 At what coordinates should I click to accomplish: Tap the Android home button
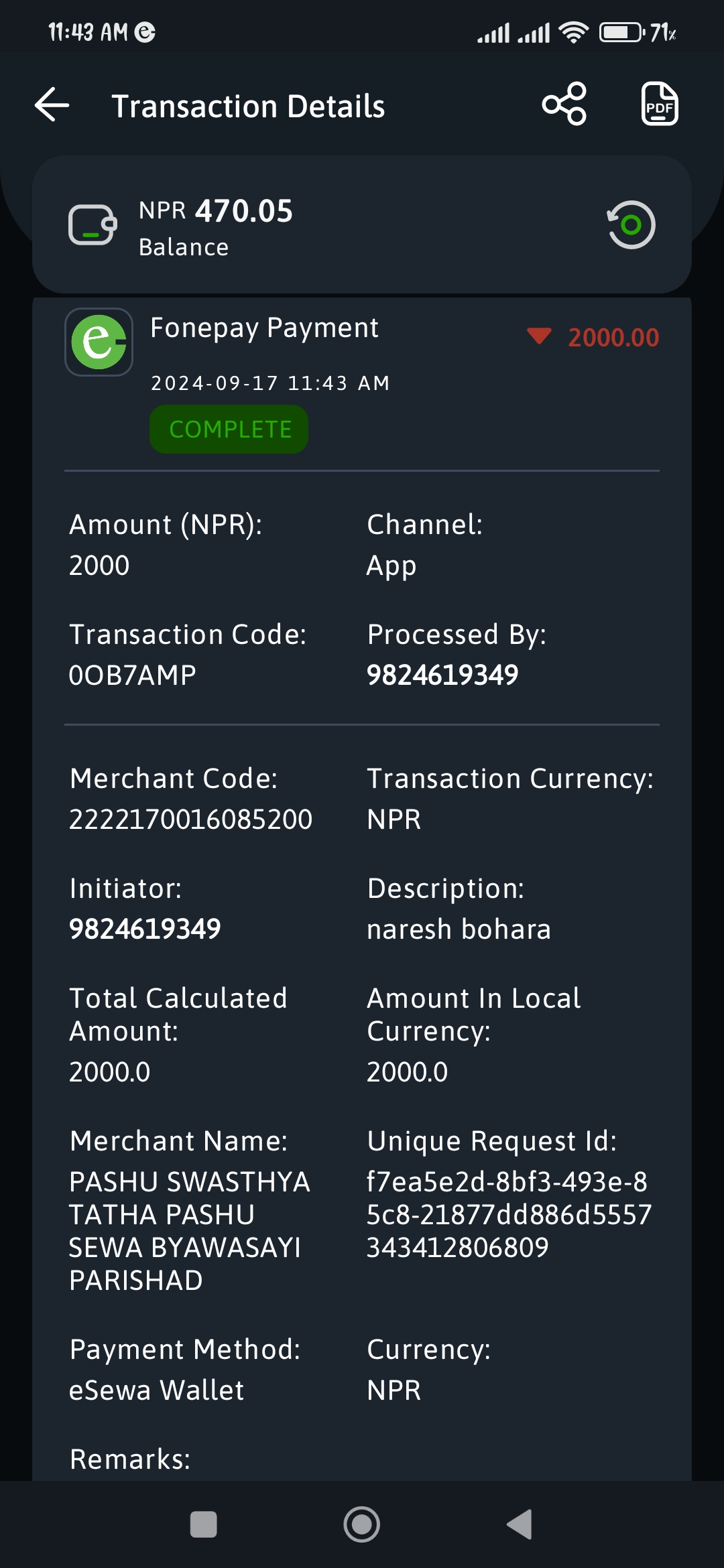[x=362, y=1524]
